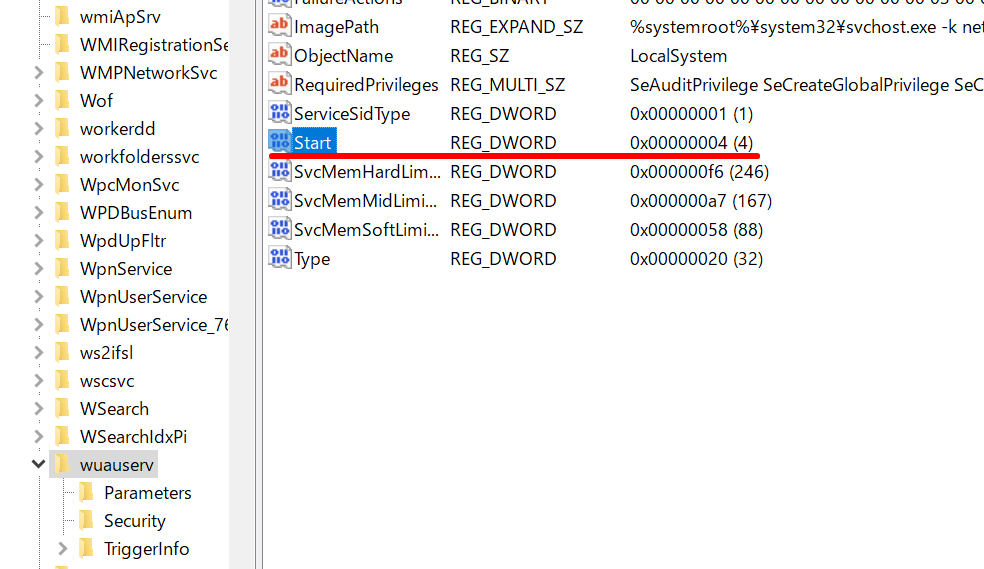
Task: Expand the ws2ifsl key
Action: [x=39, y=353]
